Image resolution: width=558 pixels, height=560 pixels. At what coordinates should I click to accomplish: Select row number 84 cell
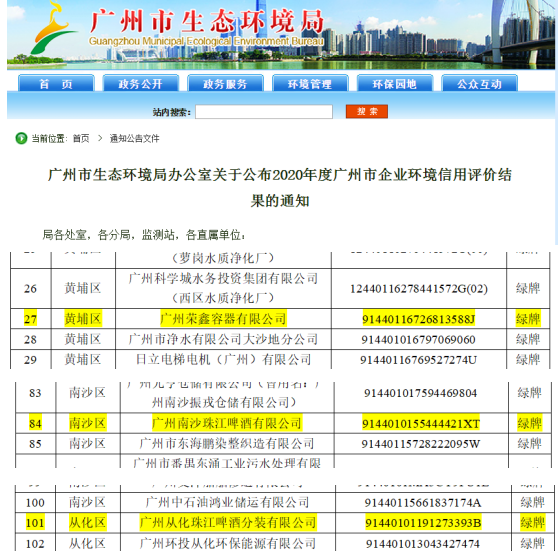coord(35,424)
